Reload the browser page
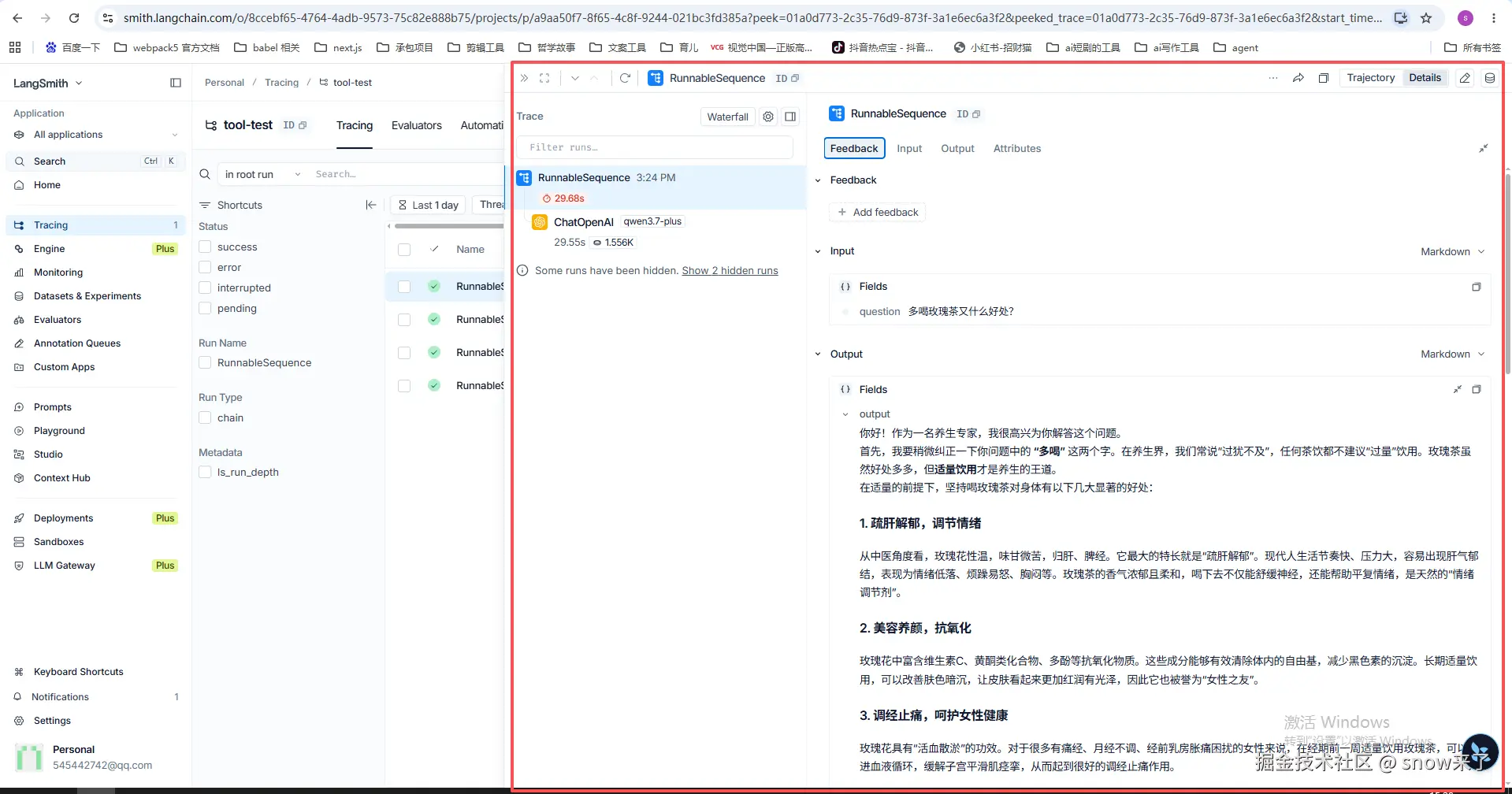 (x=74, y=18)
